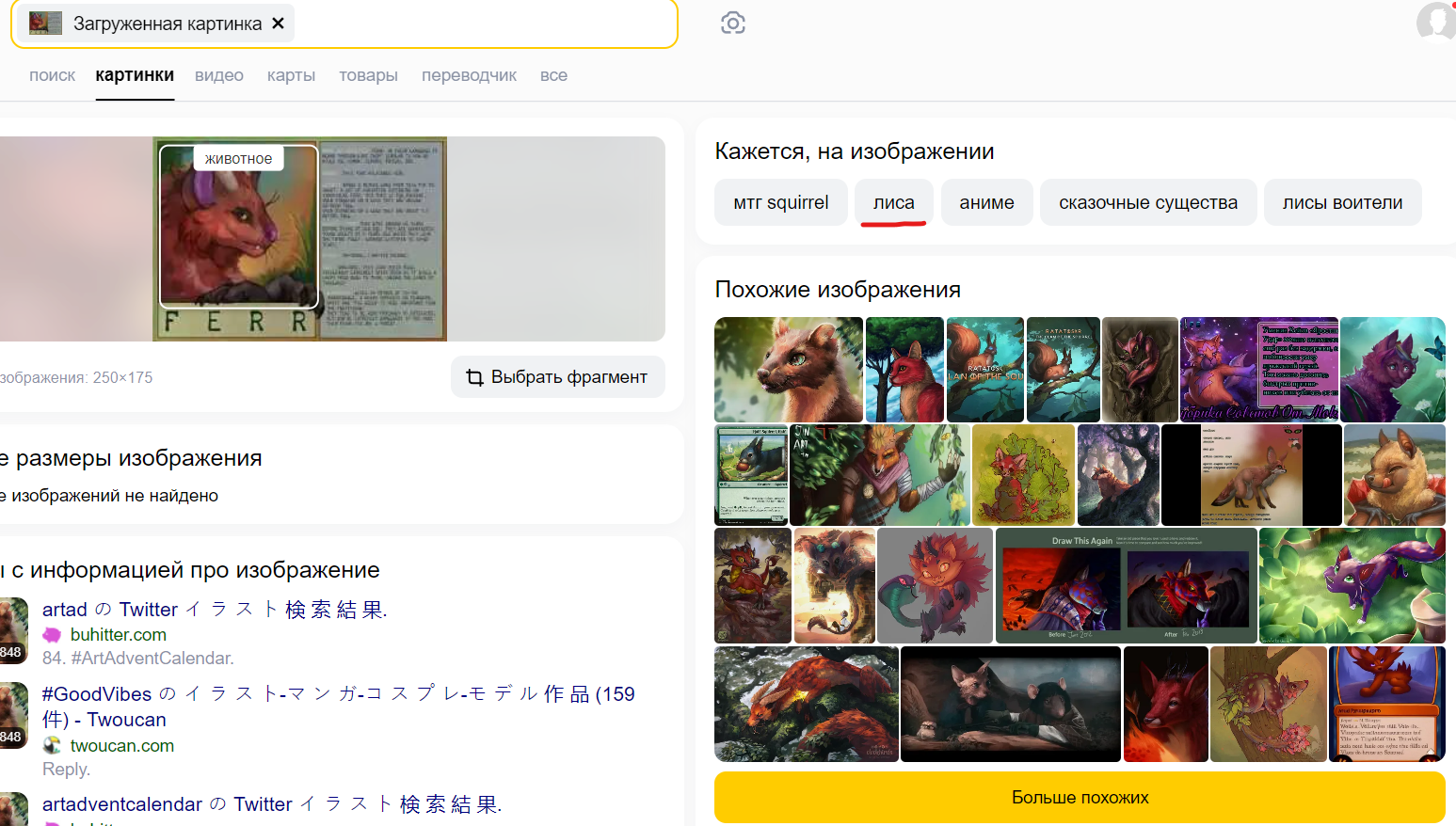Image resolution: width=1456 pixels, height=826 pixels.
Task: Select the картинки tab
Action: click(135, 75)
